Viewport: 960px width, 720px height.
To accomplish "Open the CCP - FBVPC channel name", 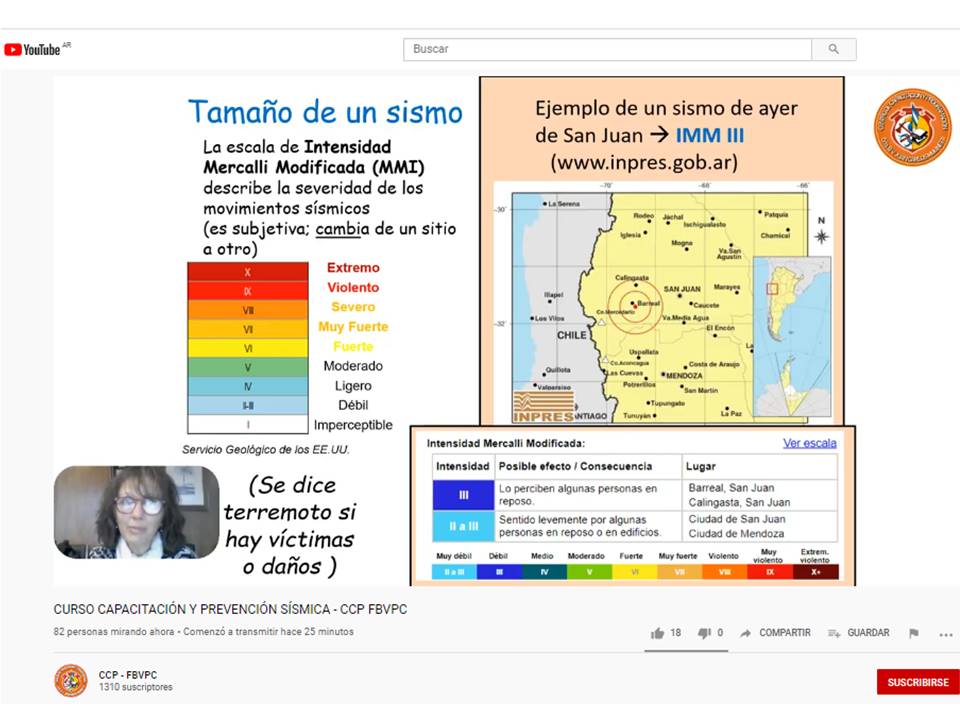I will pyautogui.click(x=128, y=675).
